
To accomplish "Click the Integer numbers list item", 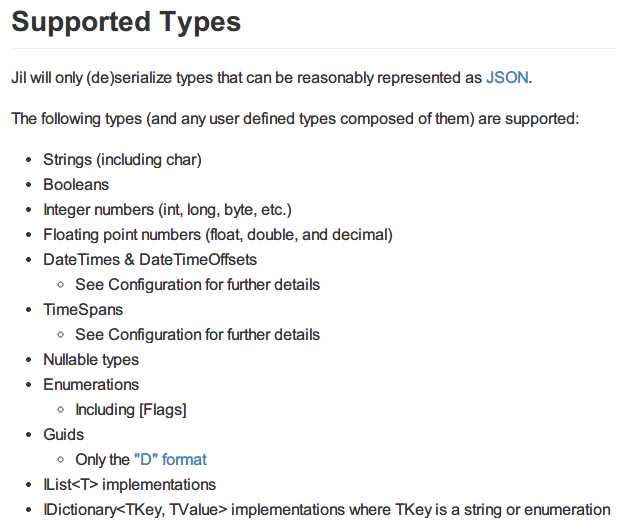I will (167, 209).
